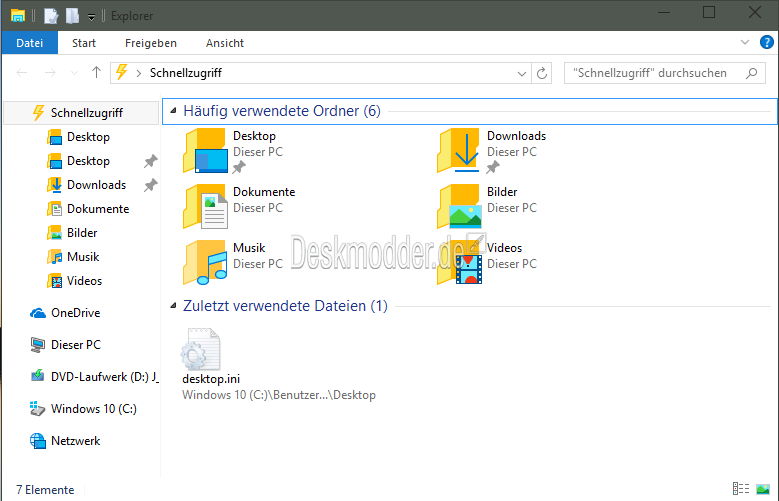Screen dimensions: 779x501
Task: Select the Musik folder icon in frequent folders
Action: pos(205,262)
